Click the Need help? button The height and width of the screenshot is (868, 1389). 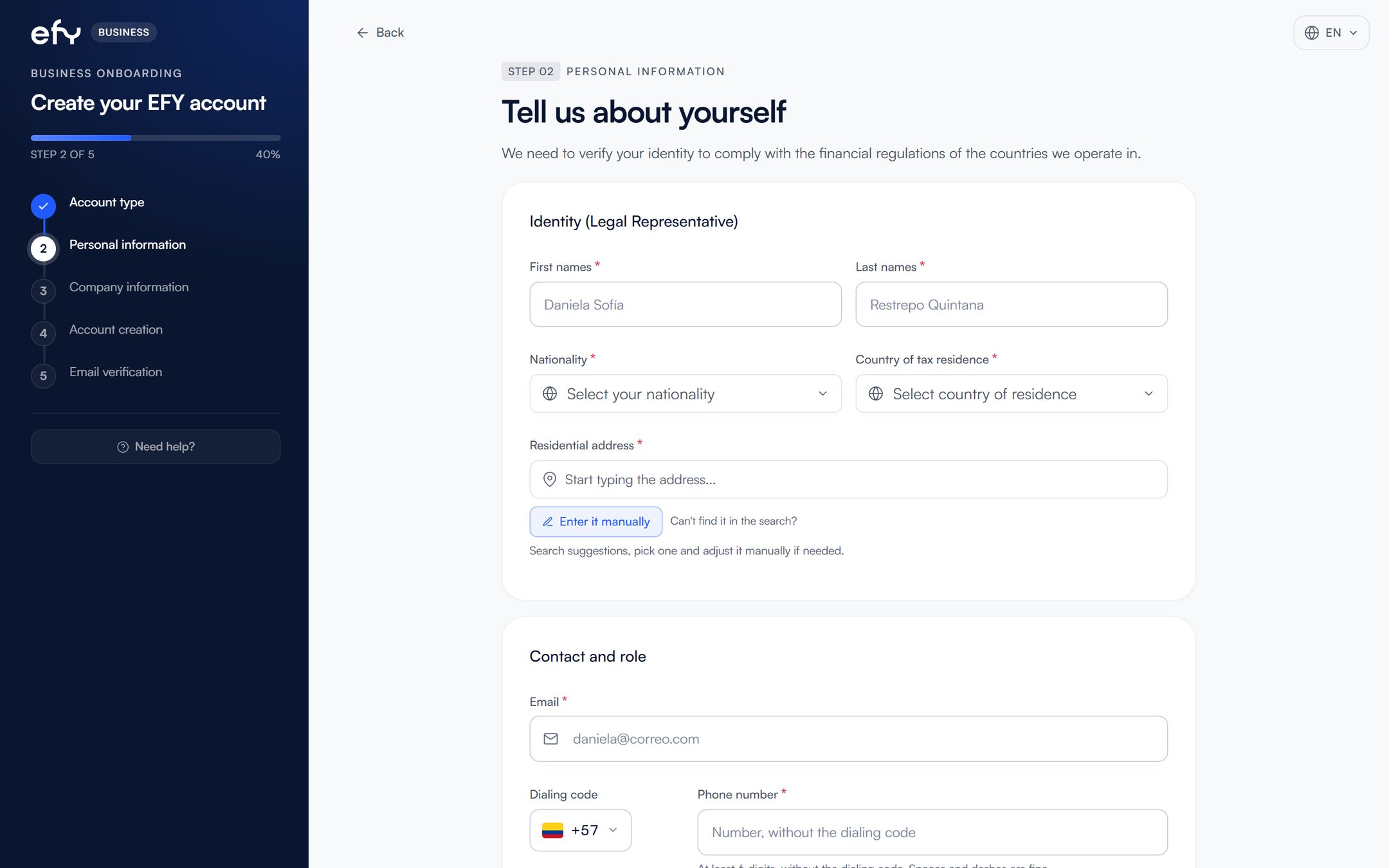pyautogui.click(x=156, y=447)
